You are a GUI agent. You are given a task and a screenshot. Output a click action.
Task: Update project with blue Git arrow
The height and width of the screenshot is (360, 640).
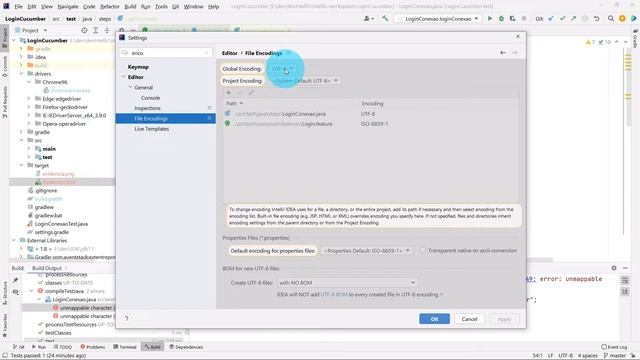pyautogui.click(x=551, y=19)
